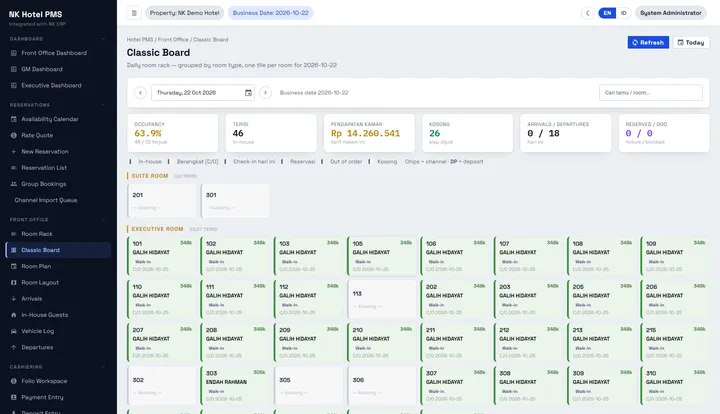Collapse the Dashboard sidebar section

click(103, 39)
